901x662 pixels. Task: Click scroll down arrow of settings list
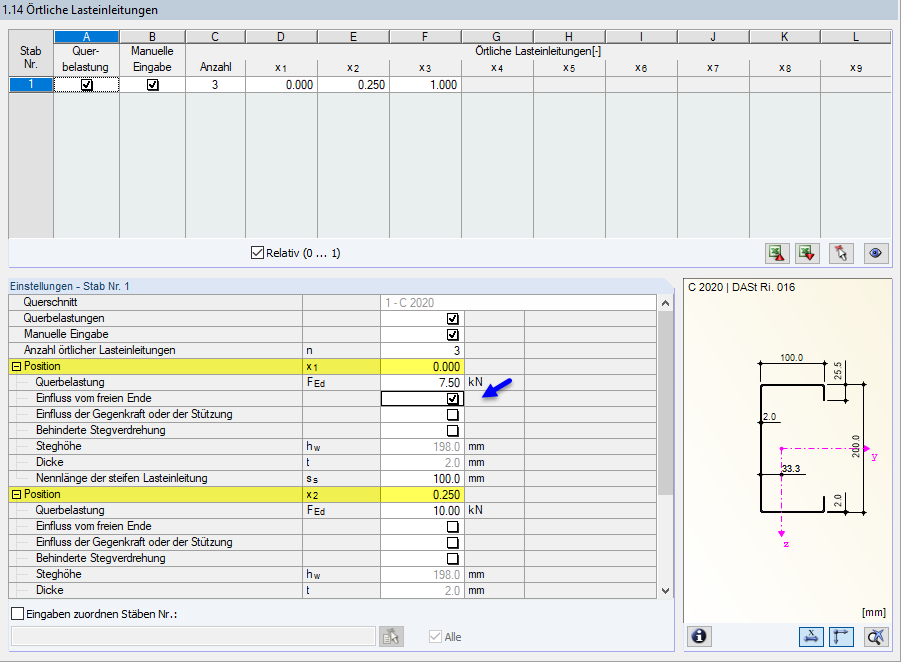pos(665,590)
